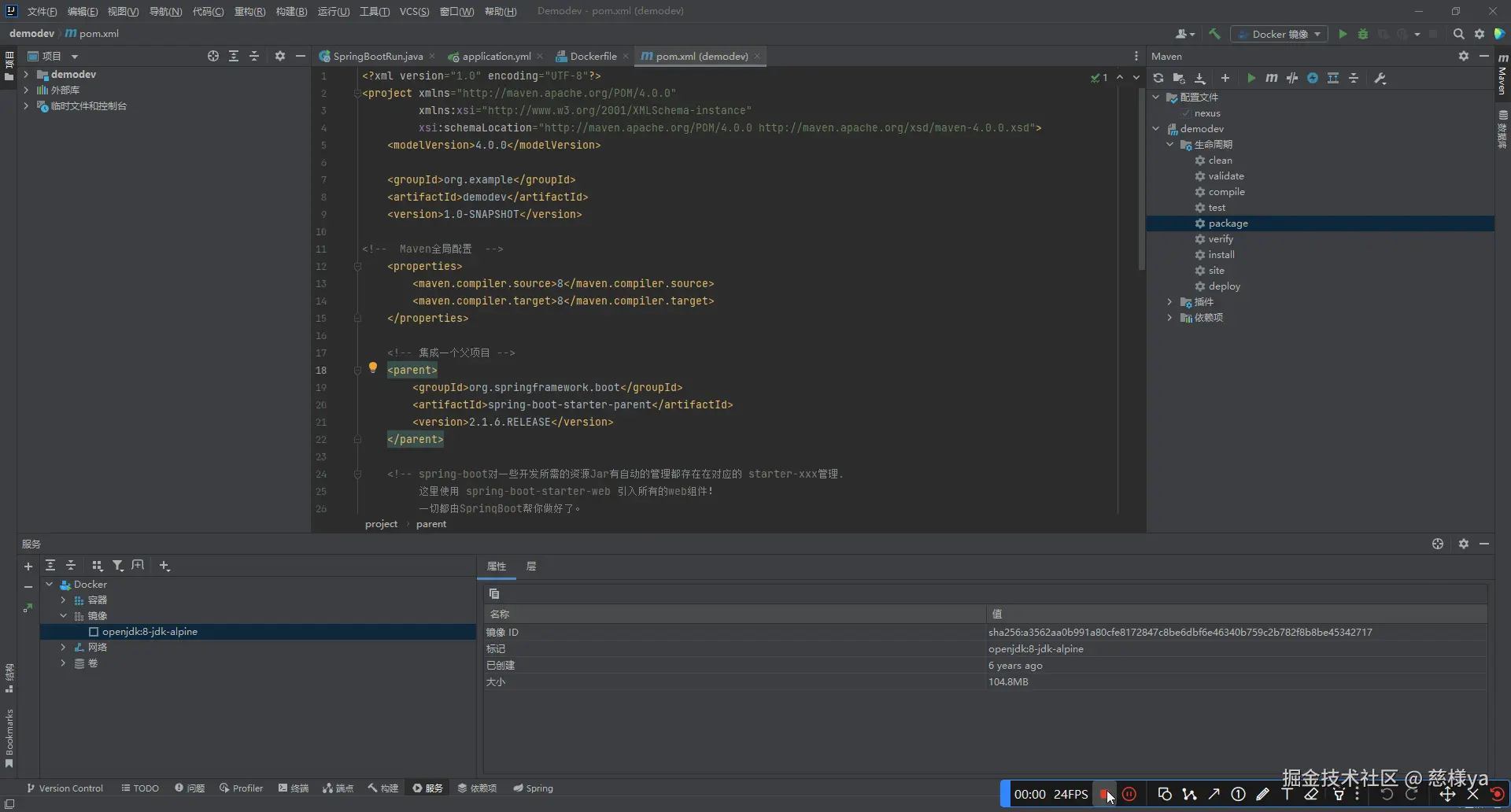Open the Maven panel gear options
Viewport: 1511px width, 812px height.
(x=1464, y=56)
